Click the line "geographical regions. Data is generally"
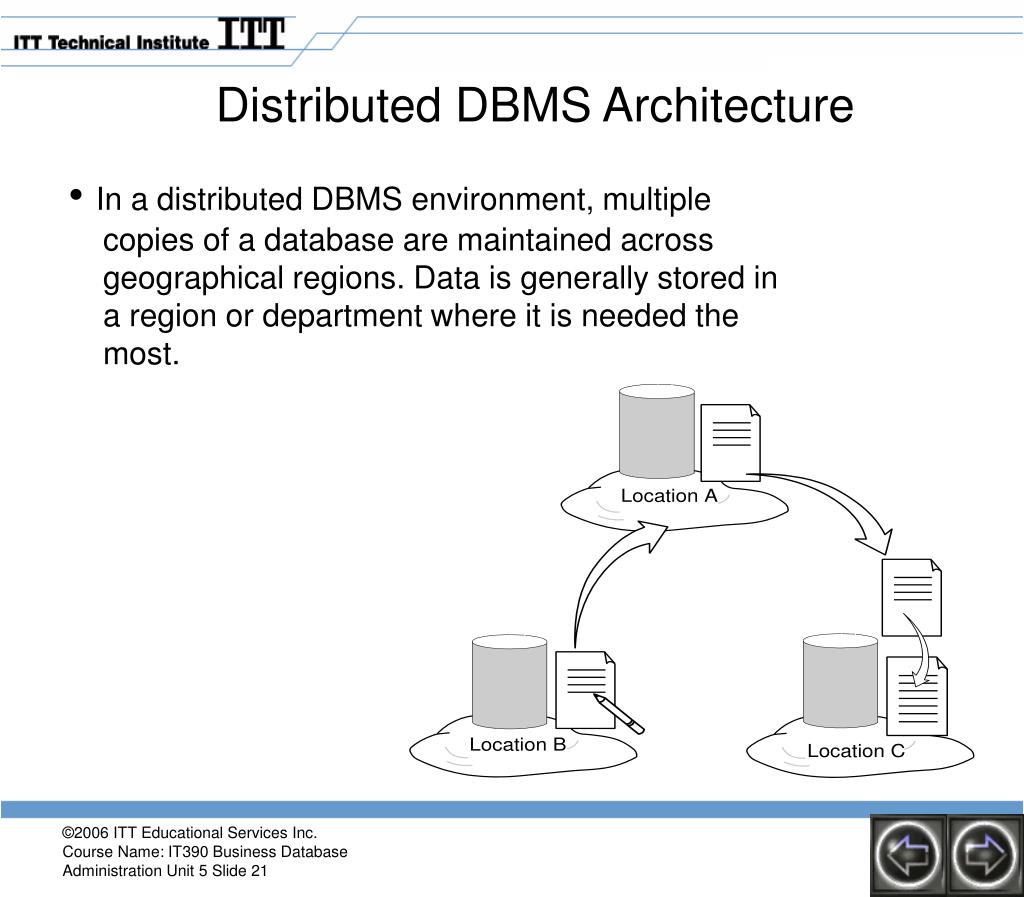1024x897 pixels. pos(440,278)
